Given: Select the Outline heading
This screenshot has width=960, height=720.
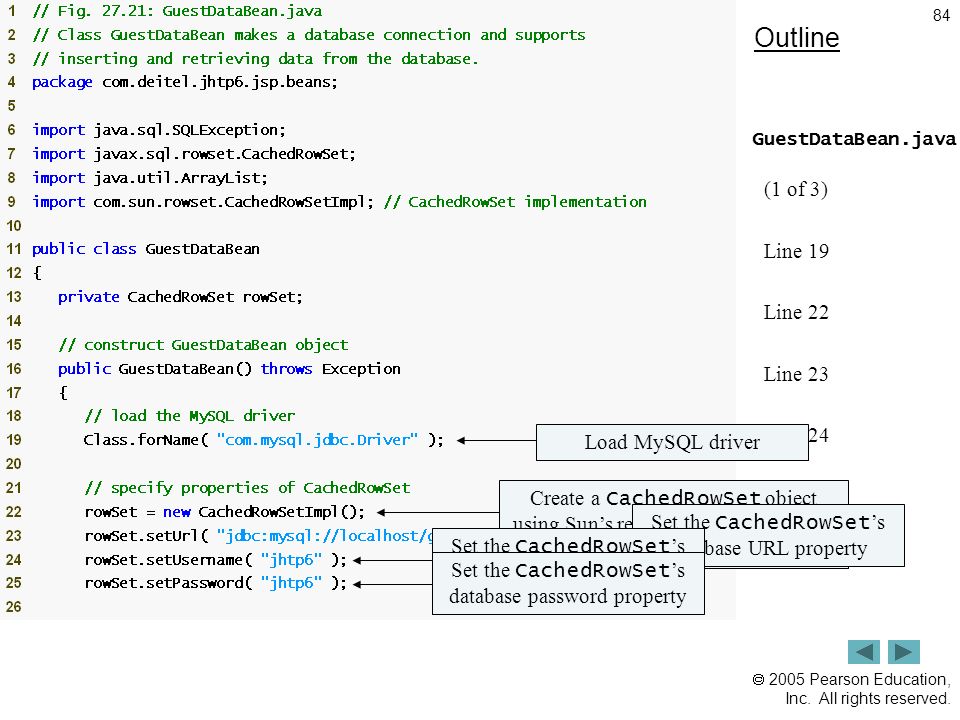Looking at the screenshot, I should coord(797,38).
